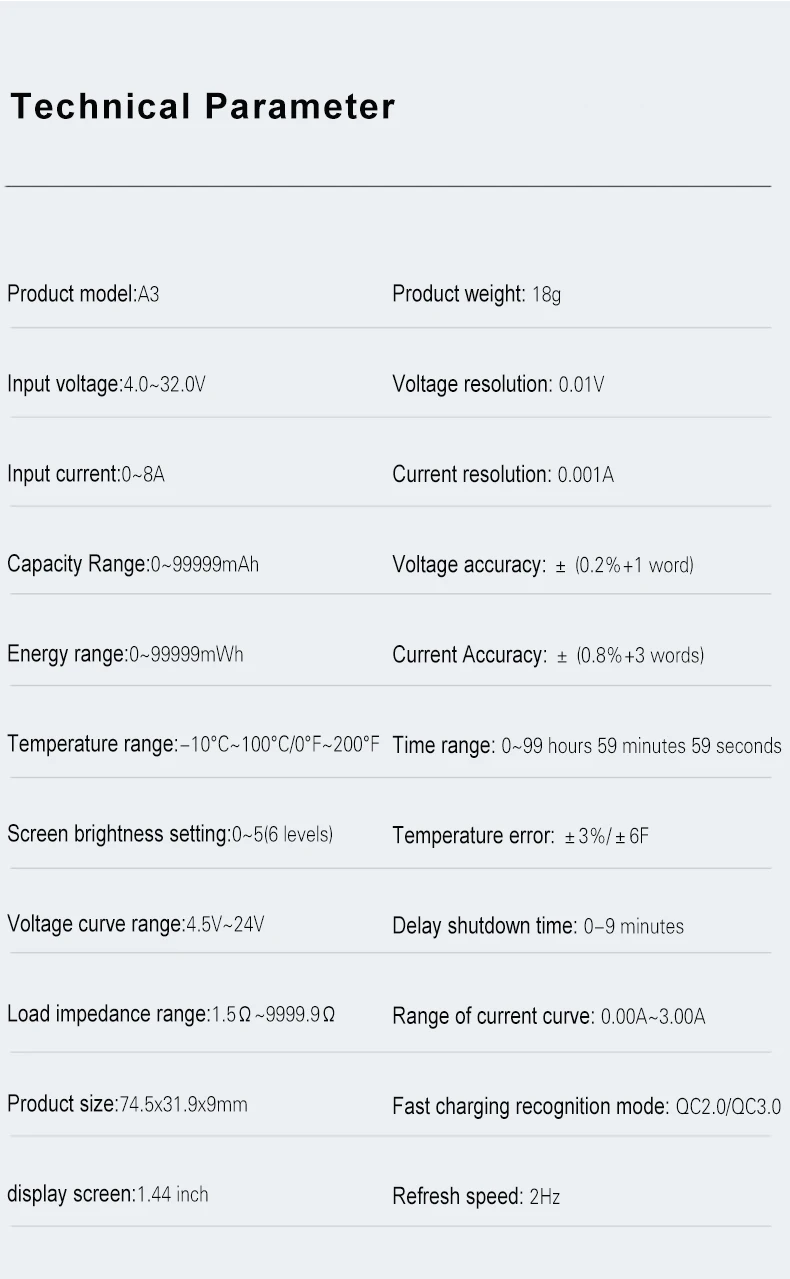Click the Technical Parameter heading
The image size is (790, 1279).
(x=203, y=106)
